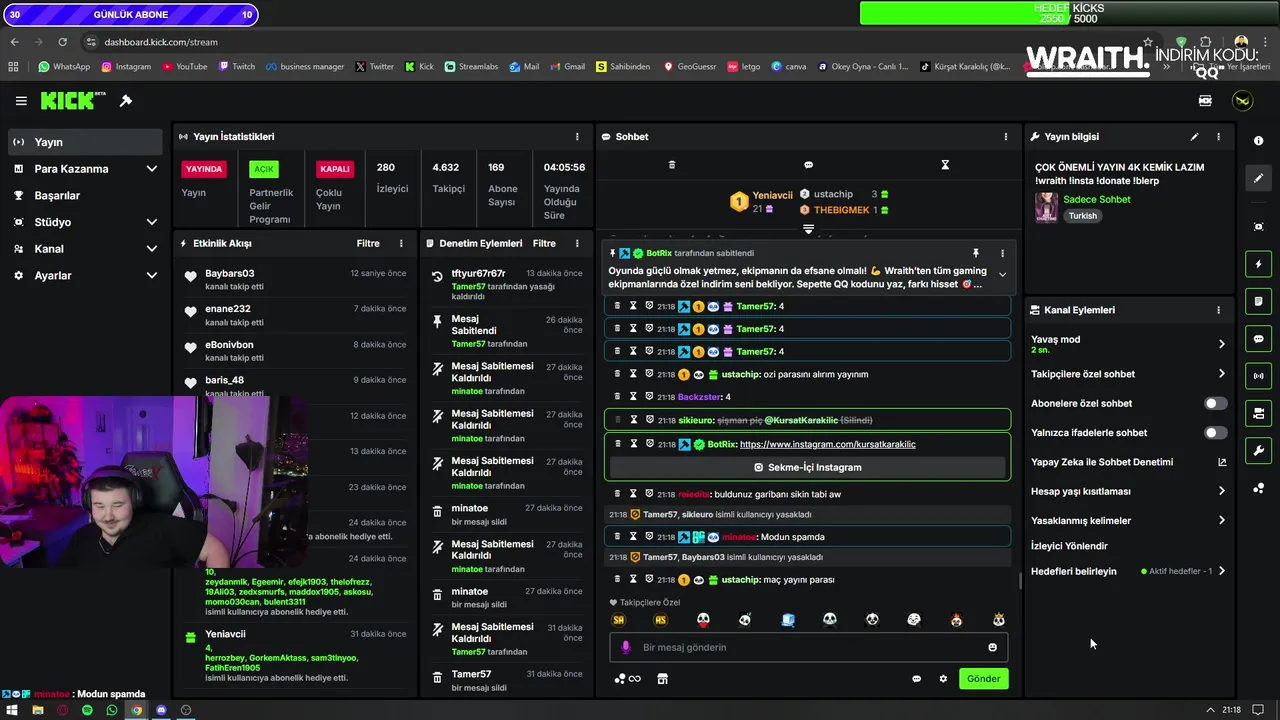
Task: Open the Twitch bookmark
Action: [x=236, y=67]
